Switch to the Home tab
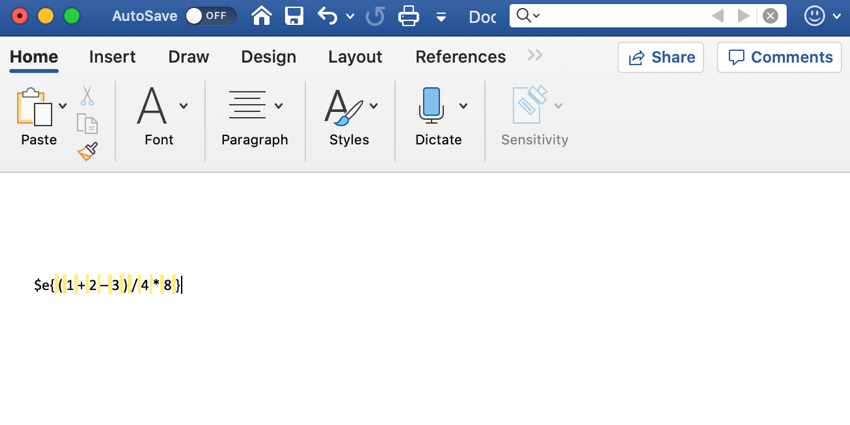Screen dimensions: 850x425 click(x=34, y=57)
